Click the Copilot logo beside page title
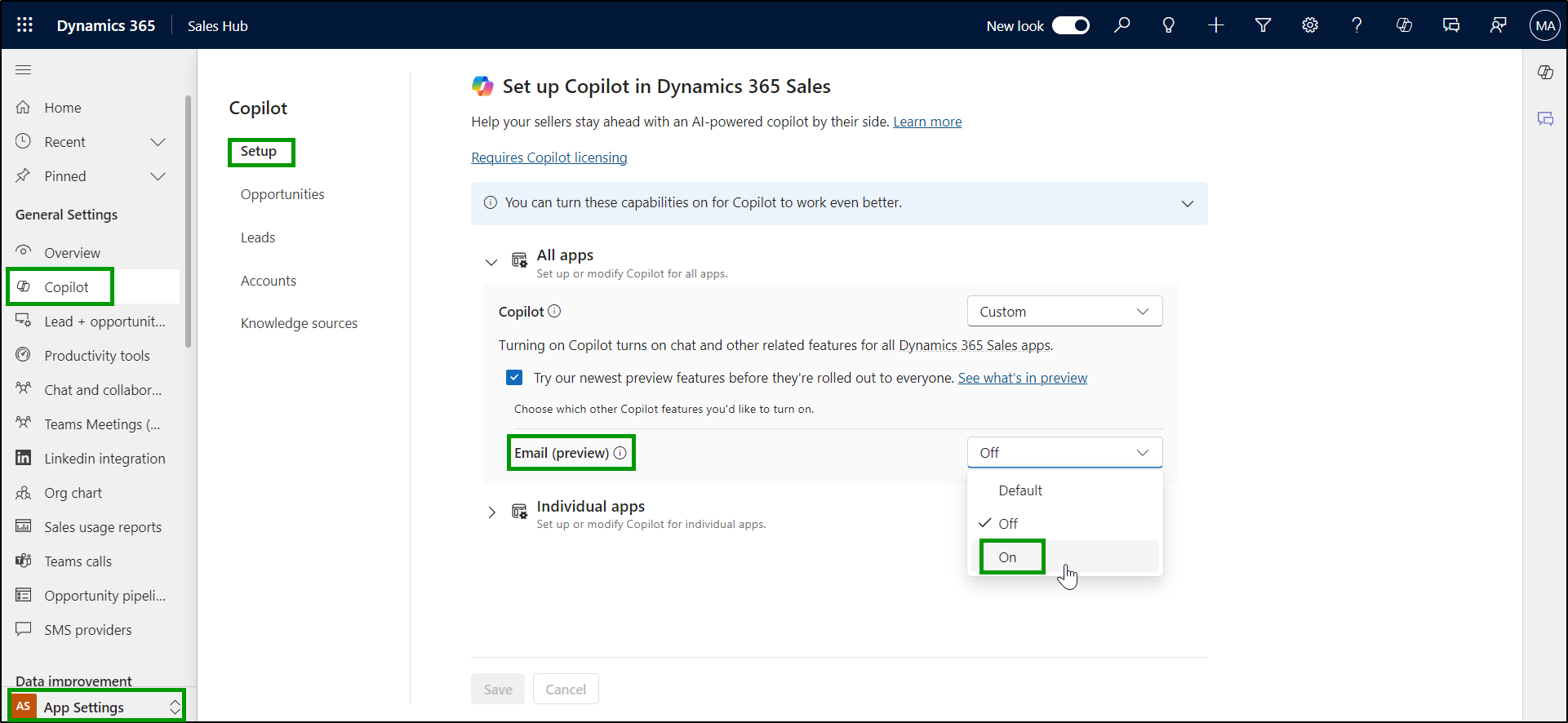 [x=482, y=86]
